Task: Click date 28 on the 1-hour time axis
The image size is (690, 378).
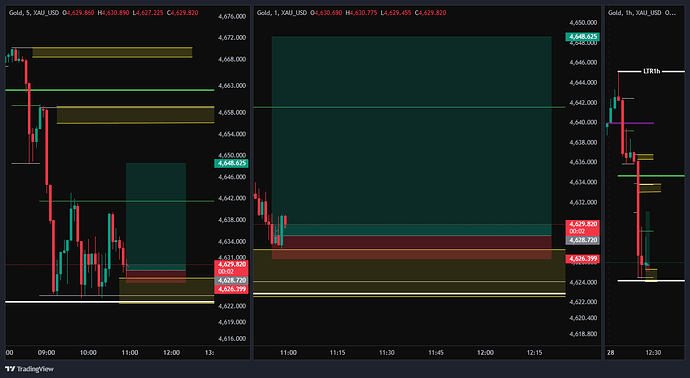Action: pos(611,352)
